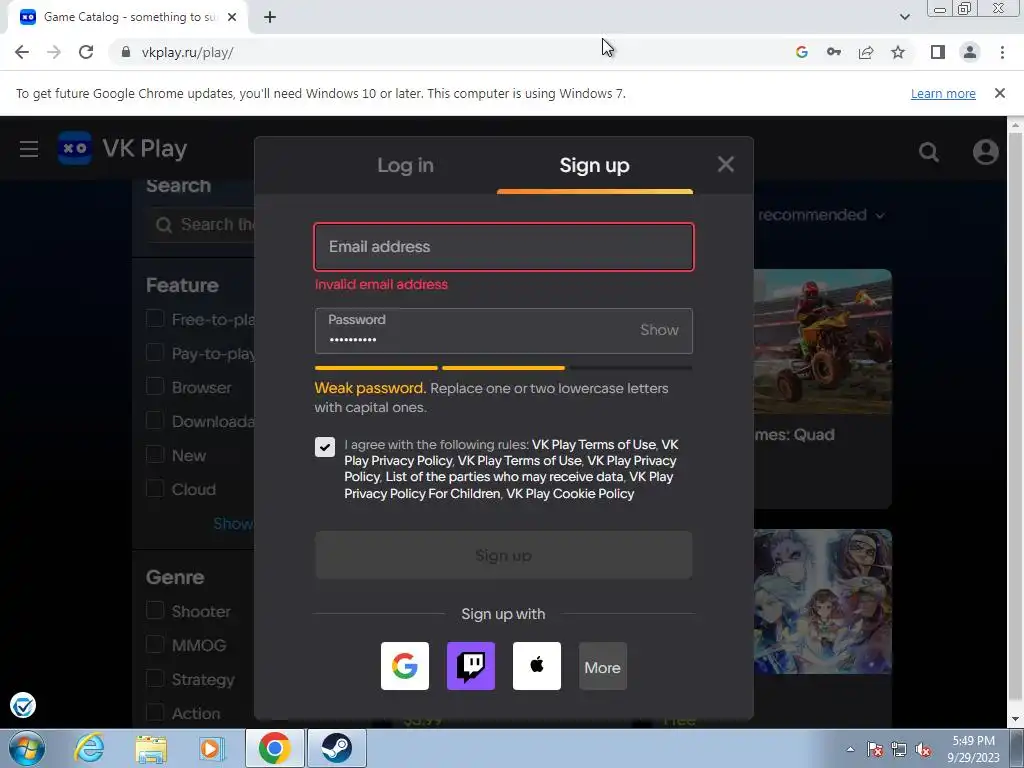The height and width of the screenshot is (768, 1024).
Task: Open the VK Play user profile avatar icon
Action: tap(985, 152)
